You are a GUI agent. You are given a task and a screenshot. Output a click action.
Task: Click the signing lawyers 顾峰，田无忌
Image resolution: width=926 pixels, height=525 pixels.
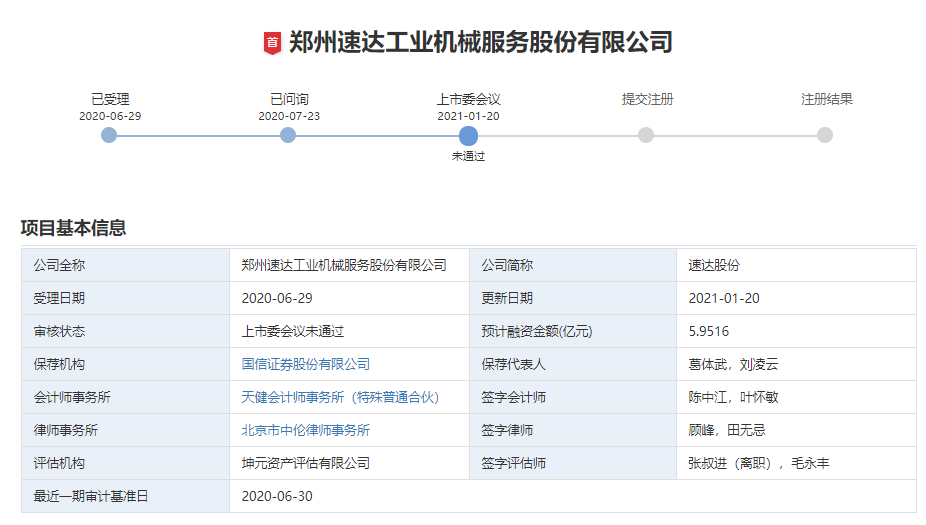[726, 431]
